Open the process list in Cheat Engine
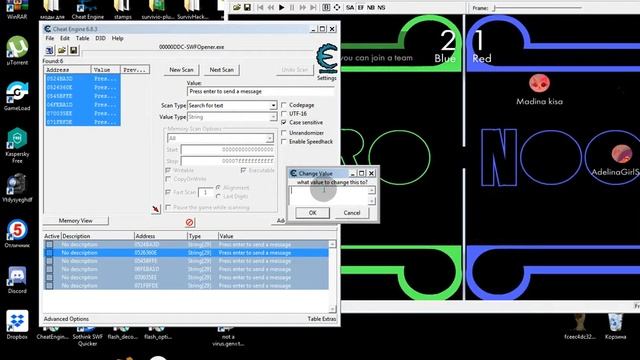The height and width of the screenshot is (360, 640). tap(49, 50)
